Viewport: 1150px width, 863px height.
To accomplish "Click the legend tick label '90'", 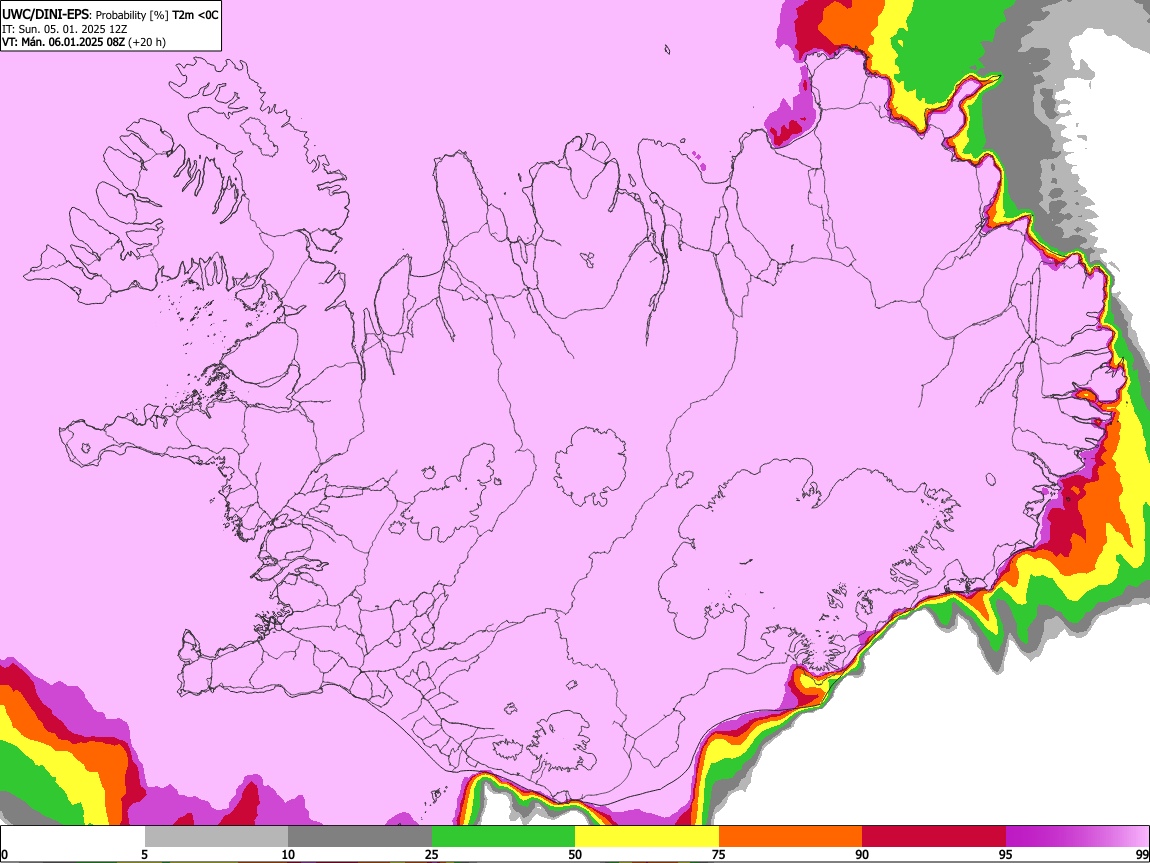I will 862,855.
